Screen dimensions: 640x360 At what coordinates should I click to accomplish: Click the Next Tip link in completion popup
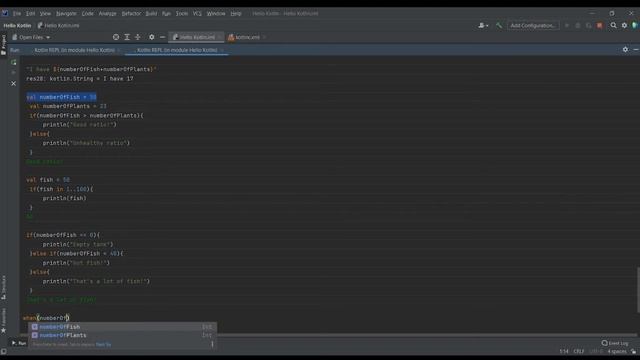(x=104, y=344)
